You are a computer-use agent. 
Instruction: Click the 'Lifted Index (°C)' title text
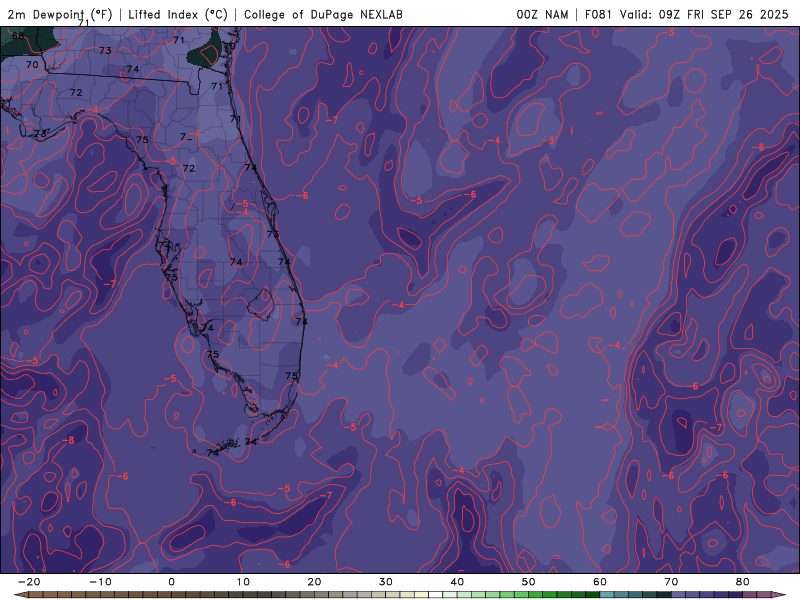click(x=178, y=14)
